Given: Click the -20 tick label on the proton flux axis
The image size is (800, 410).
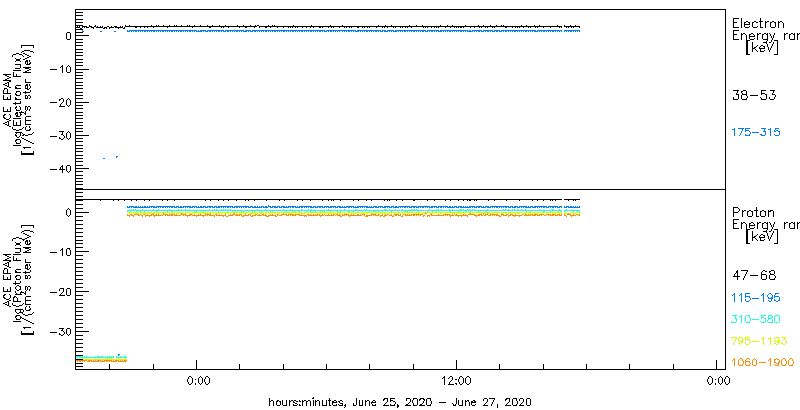Looking at the screenshot, I should (x=63, y=291).
